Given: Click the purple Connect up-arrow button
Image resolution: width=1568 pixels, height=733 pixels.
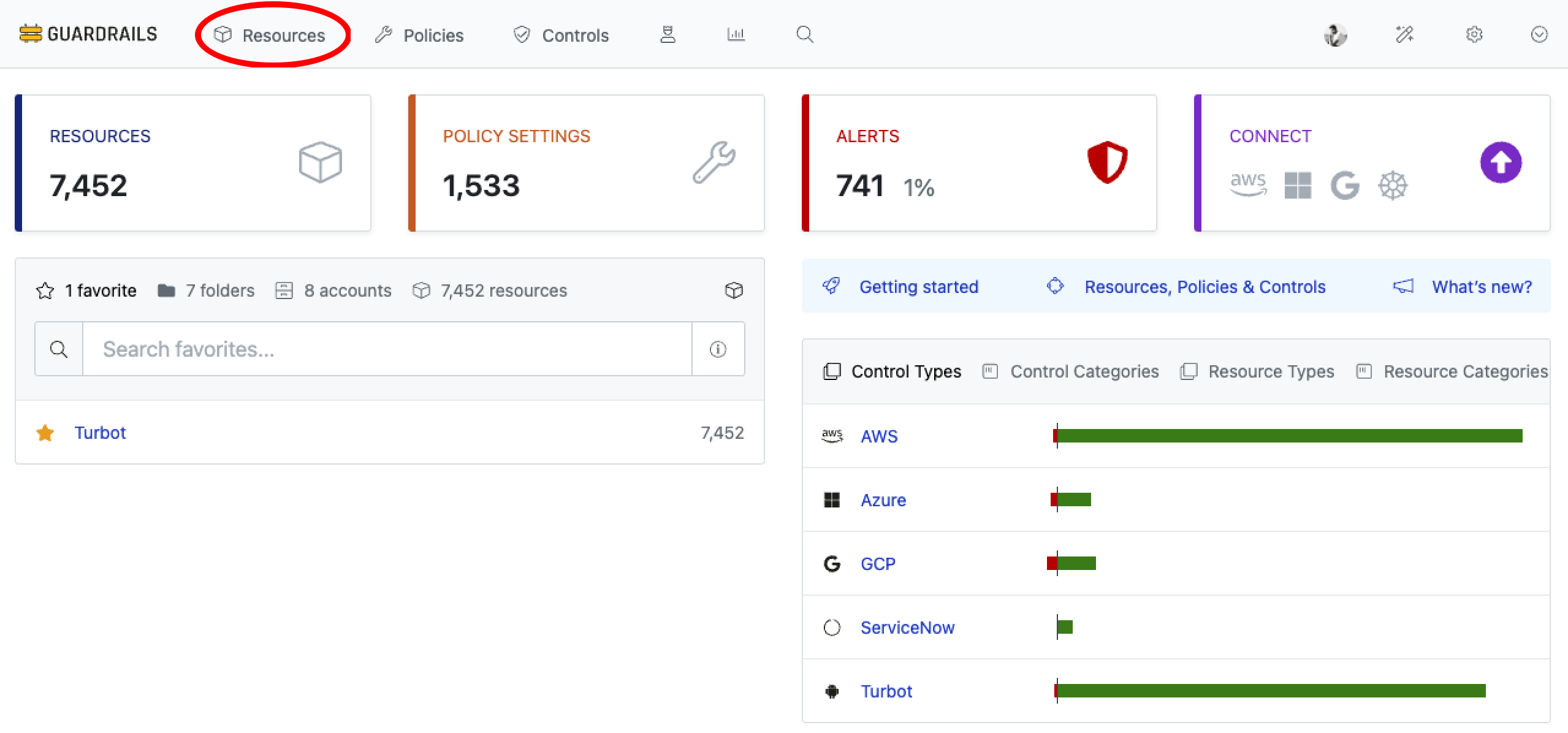Looking at the screenshot, I should pyautogui.click(x=1500, y=162).
